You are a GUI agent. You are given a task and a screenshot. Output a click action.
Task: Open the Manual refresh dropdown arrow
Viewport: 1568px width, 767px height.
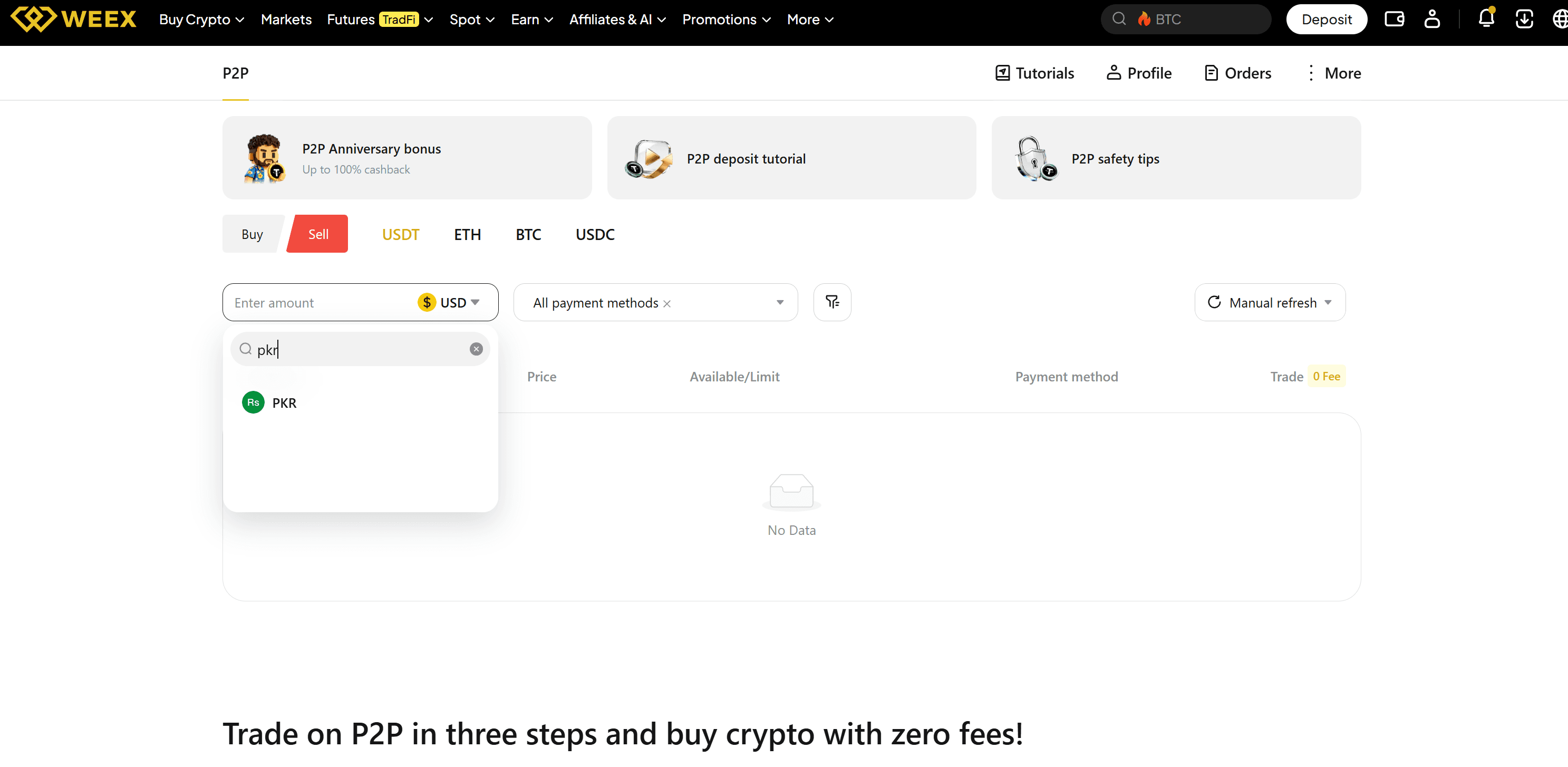pos(1328,302)
